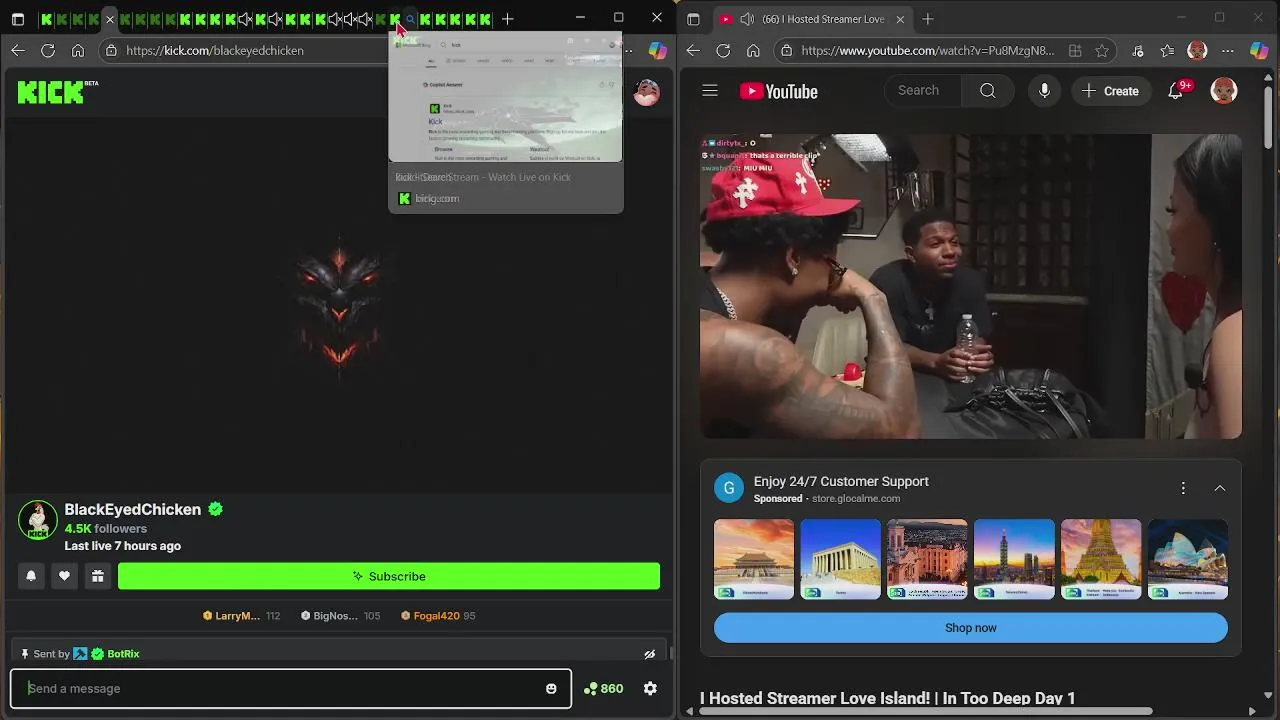
Task: Click the YouTube search magnifier button
Action: [x=988, y=91]
